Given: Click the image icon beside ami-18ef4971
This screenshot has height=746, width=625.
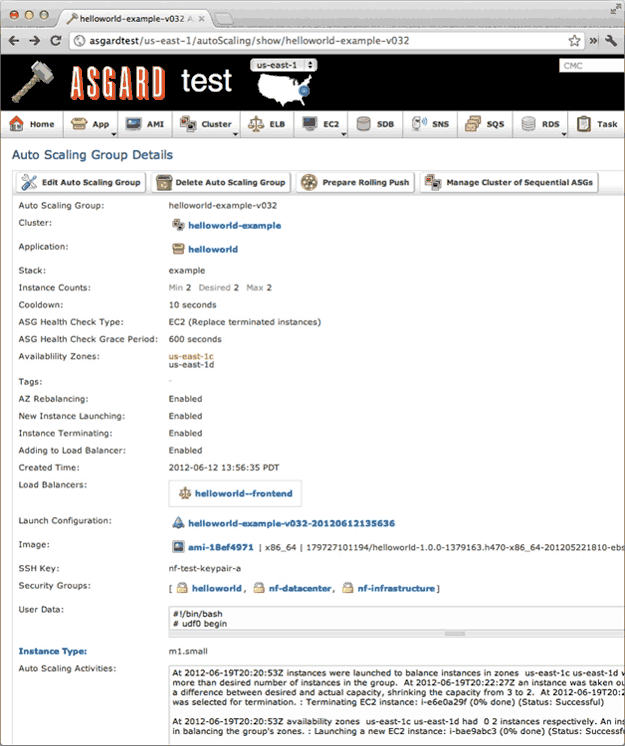Looking at the screenshot, I should pyautogui.click(x=178, y=547).
